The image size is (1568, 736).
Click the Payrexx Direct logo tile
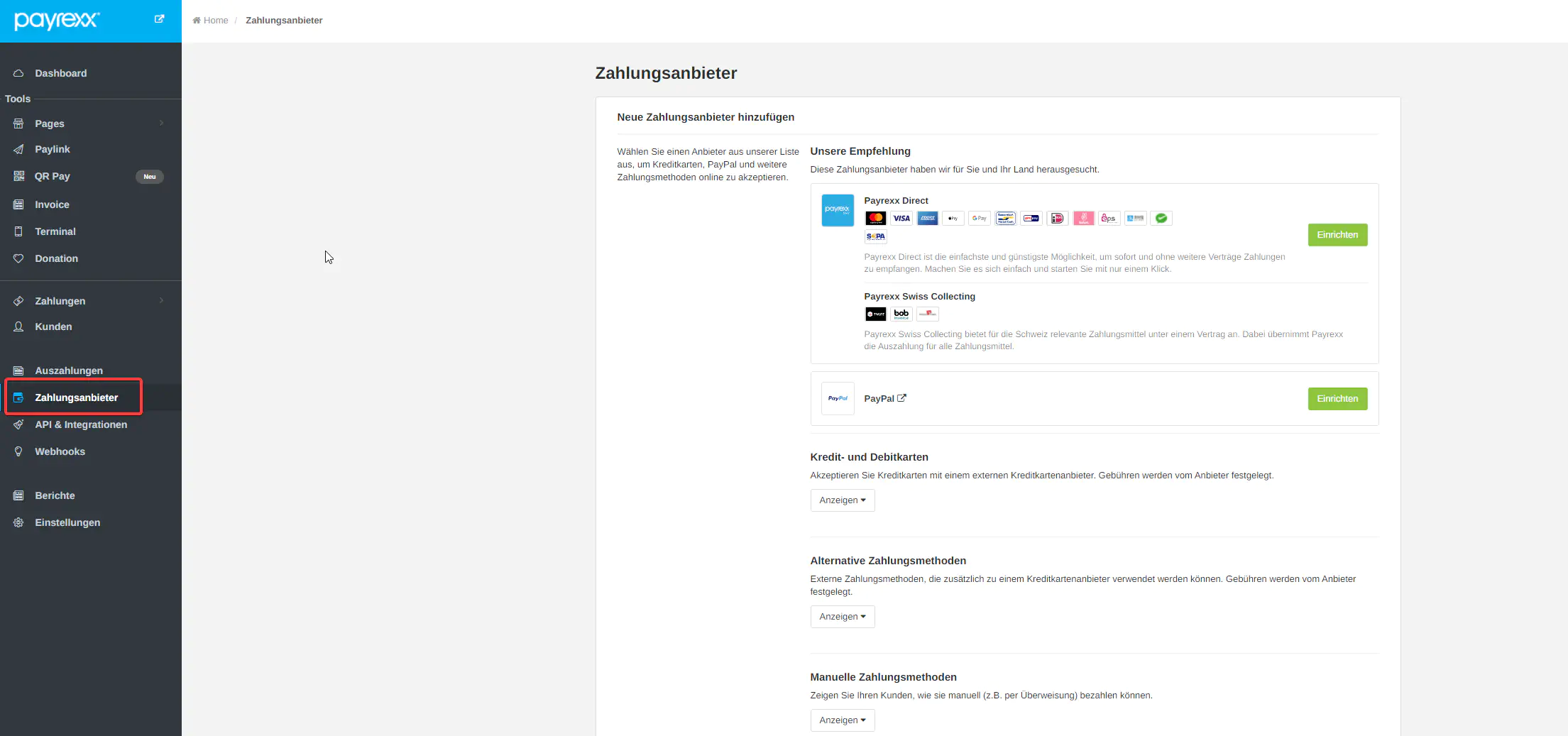(838, 210)
